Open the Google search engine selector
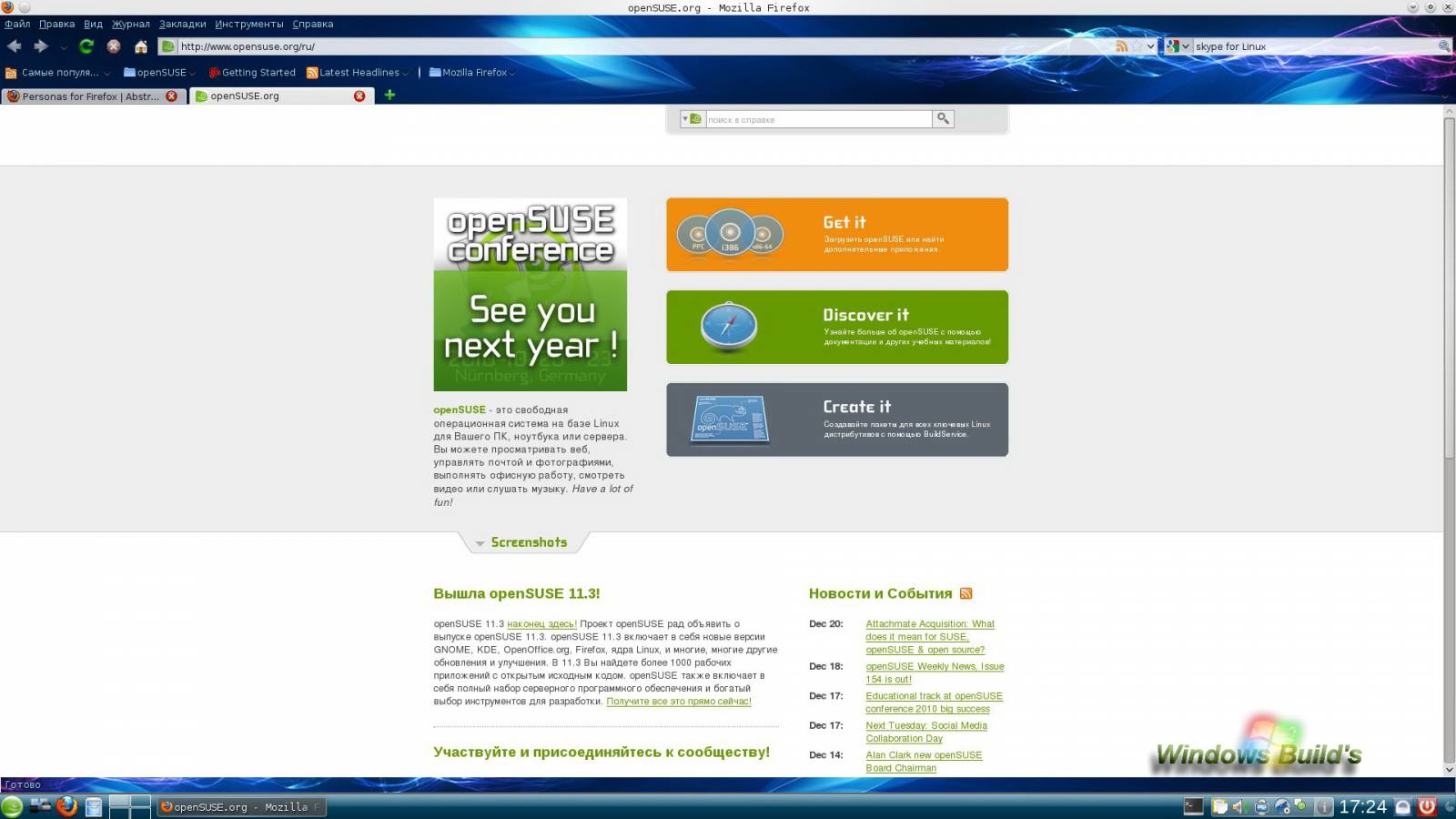 (x=1178, y=46)
